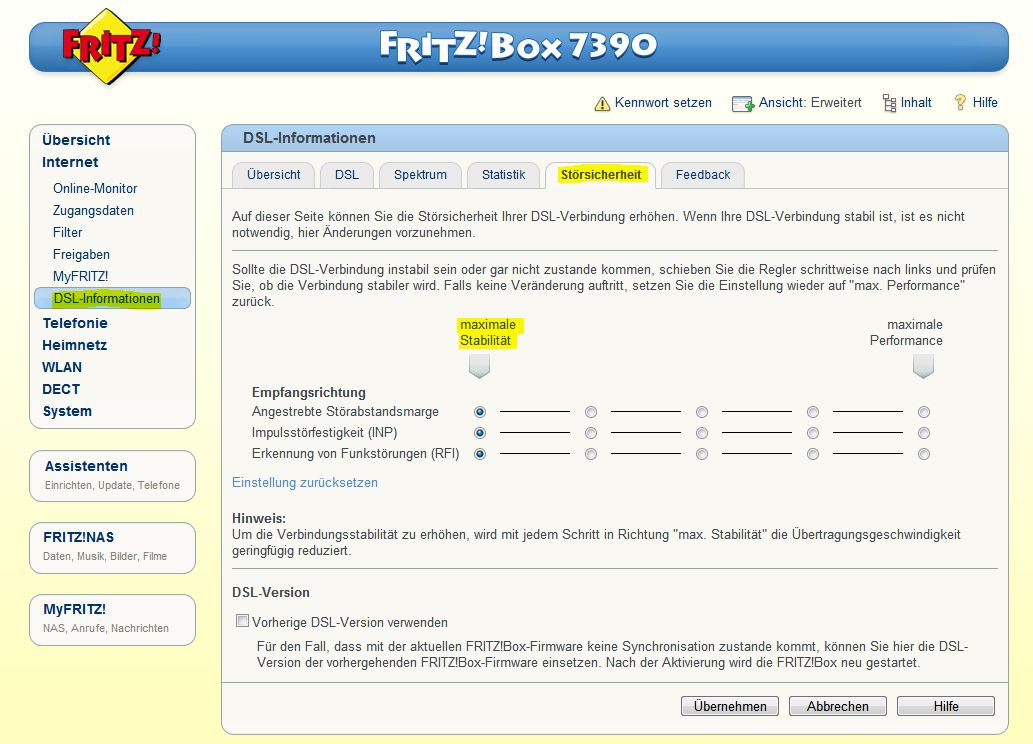
Task: Click the maximale Stabilität slider marker
Action: (479, 367)
